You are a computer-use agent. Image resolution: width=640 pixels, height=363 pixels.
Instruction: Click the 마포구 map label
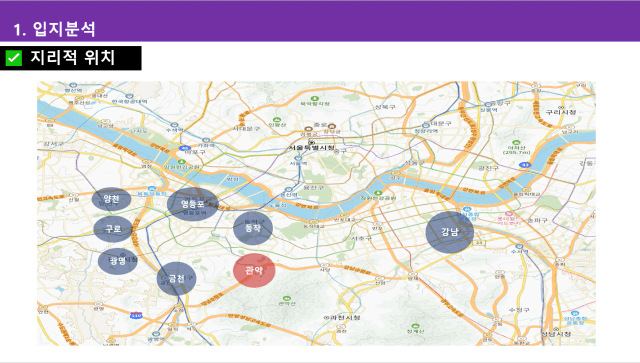click(195, 152)
